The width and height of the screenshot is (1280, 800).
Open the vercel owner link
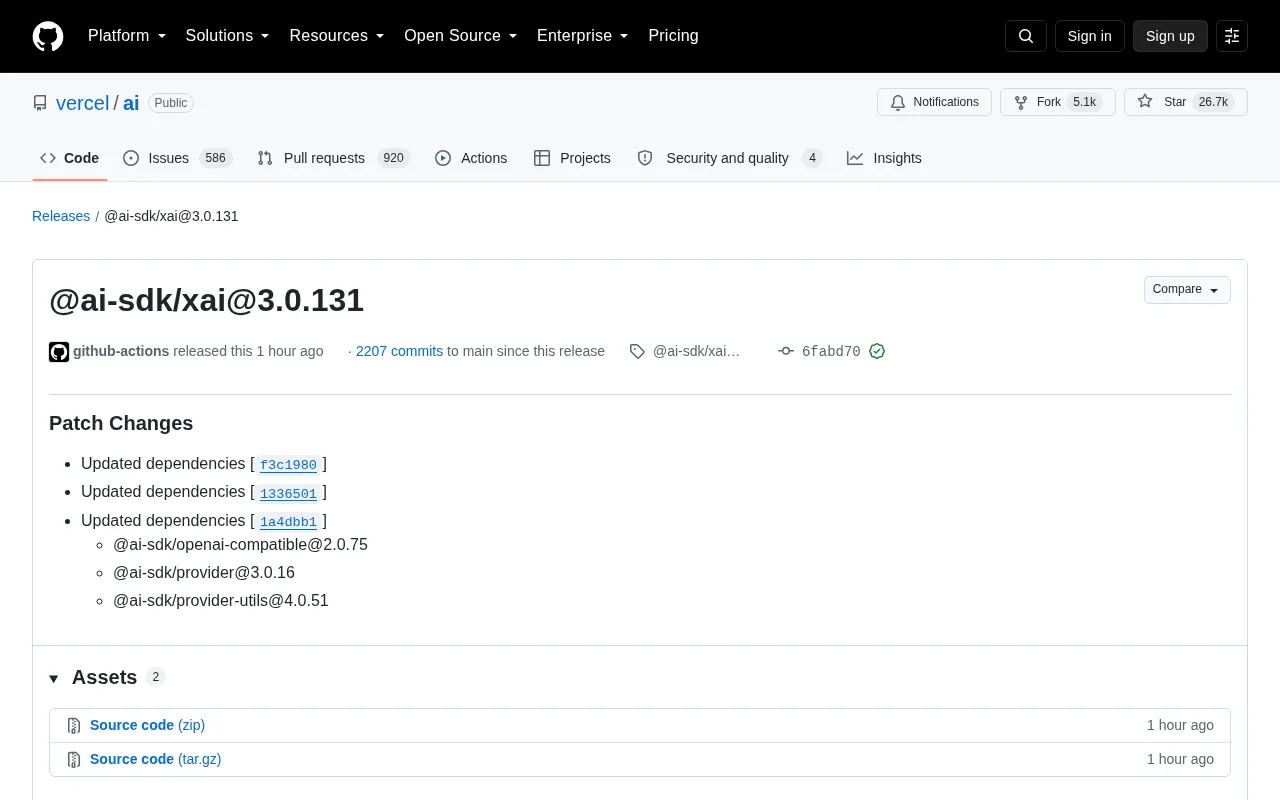point(82,103)
